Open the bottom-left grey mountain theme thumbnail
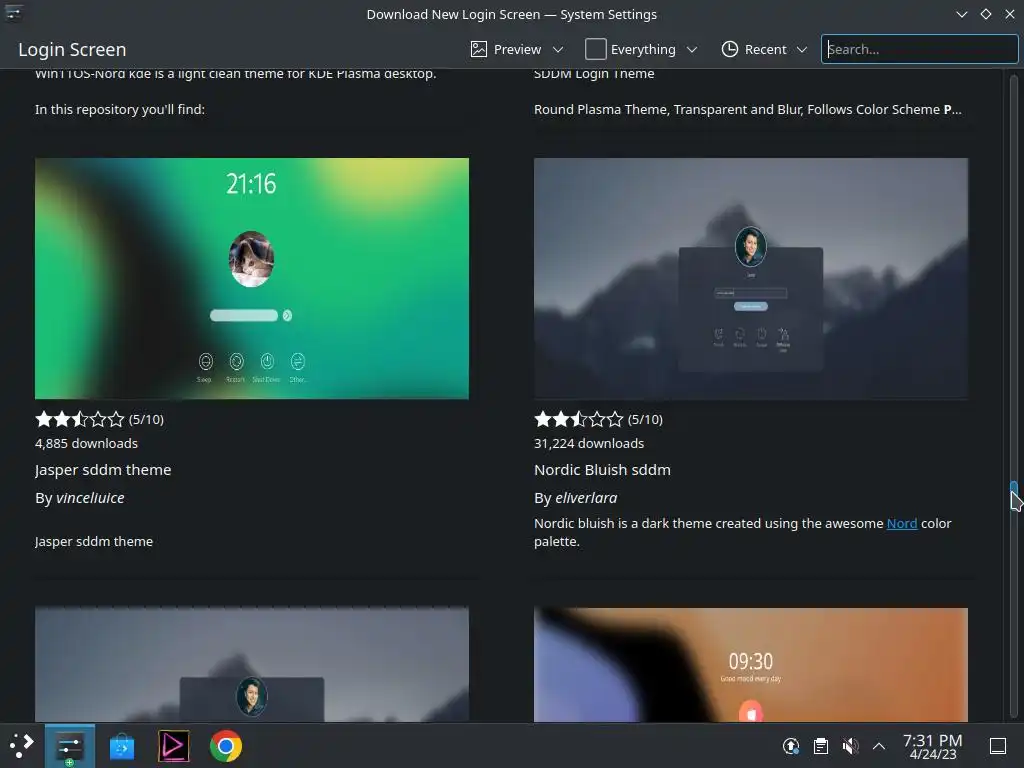This screenshot has width=1024, height=768. click(251, 665)
